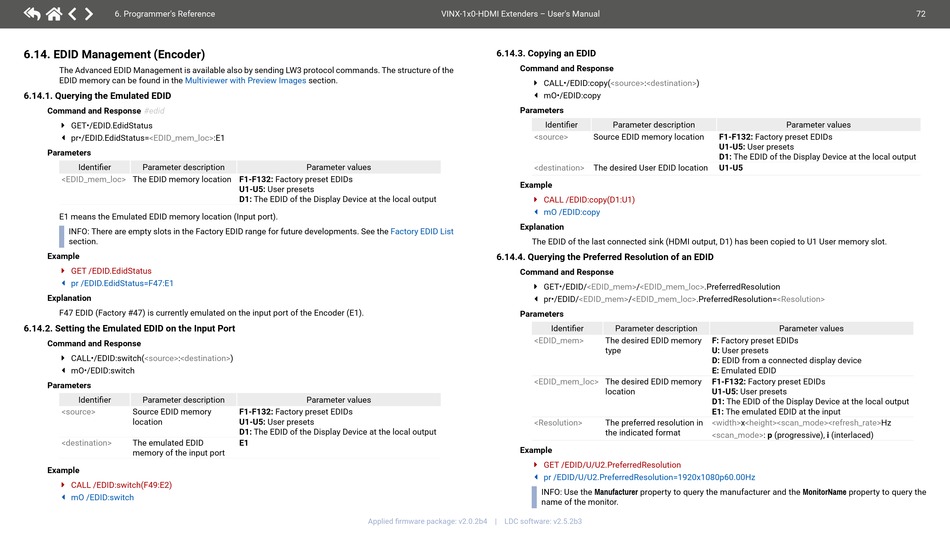Advance to next page with right chevron
This screenshot has height=533, width=950.
tap(89, 13)
